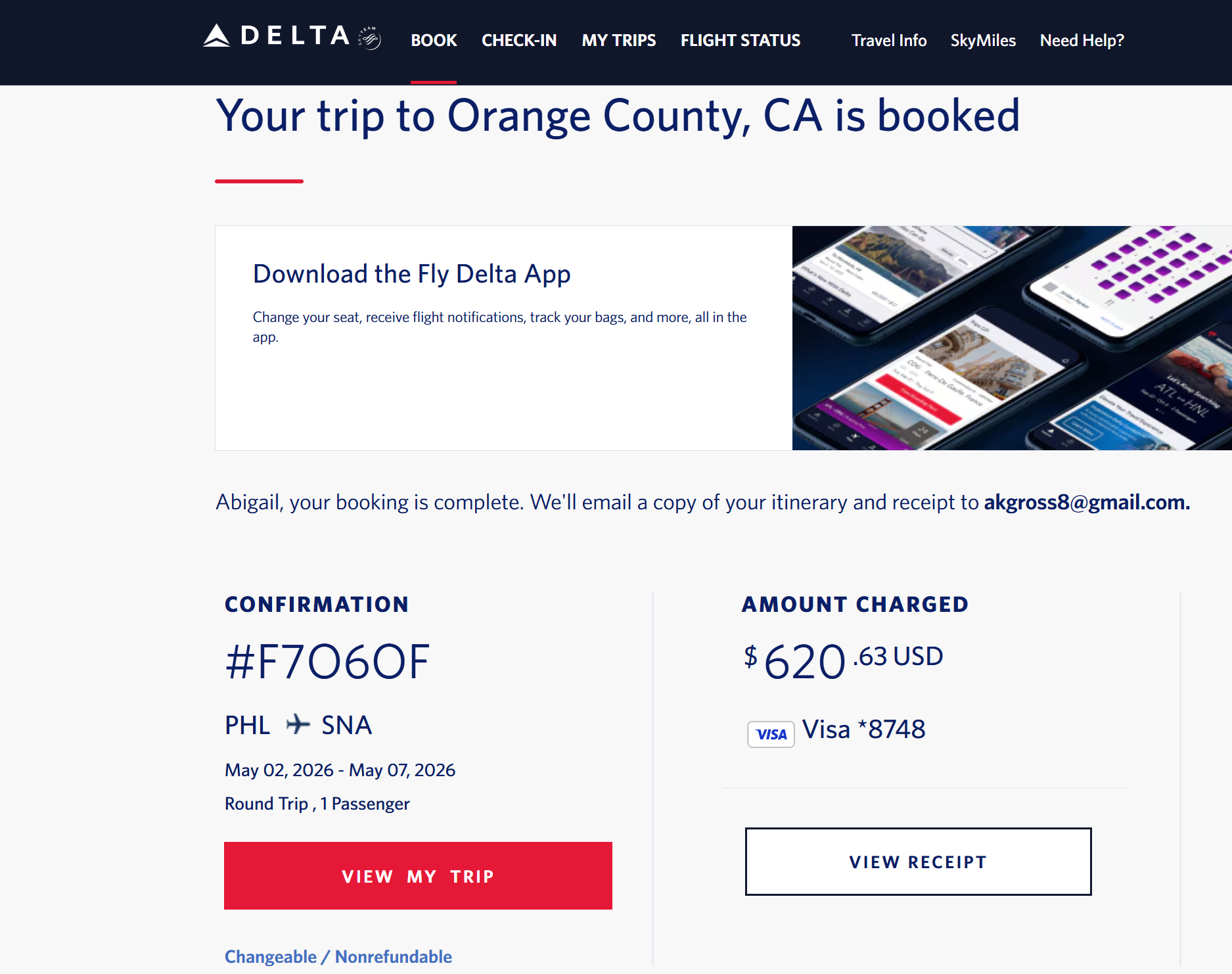
Task: Open the Changeable / Nonrefundable link
Action: 338,956
